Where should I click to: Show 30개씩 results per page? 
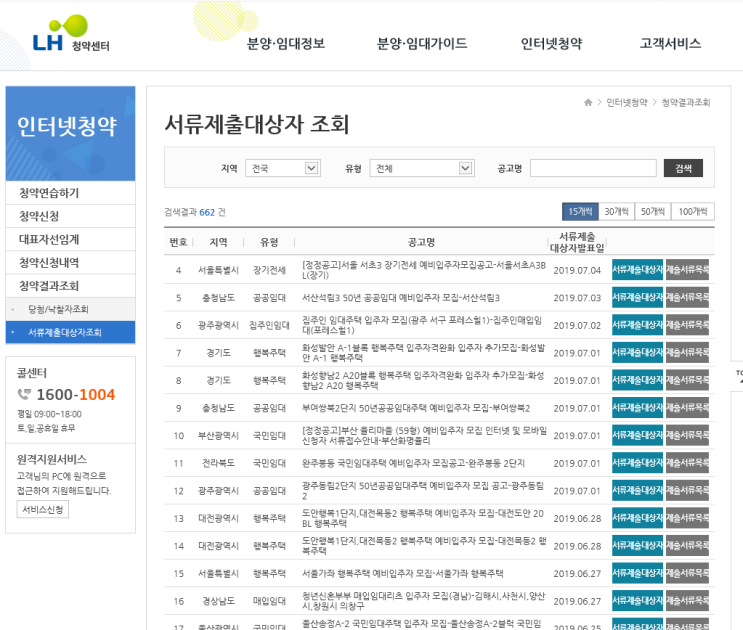[x=616, y=212]
